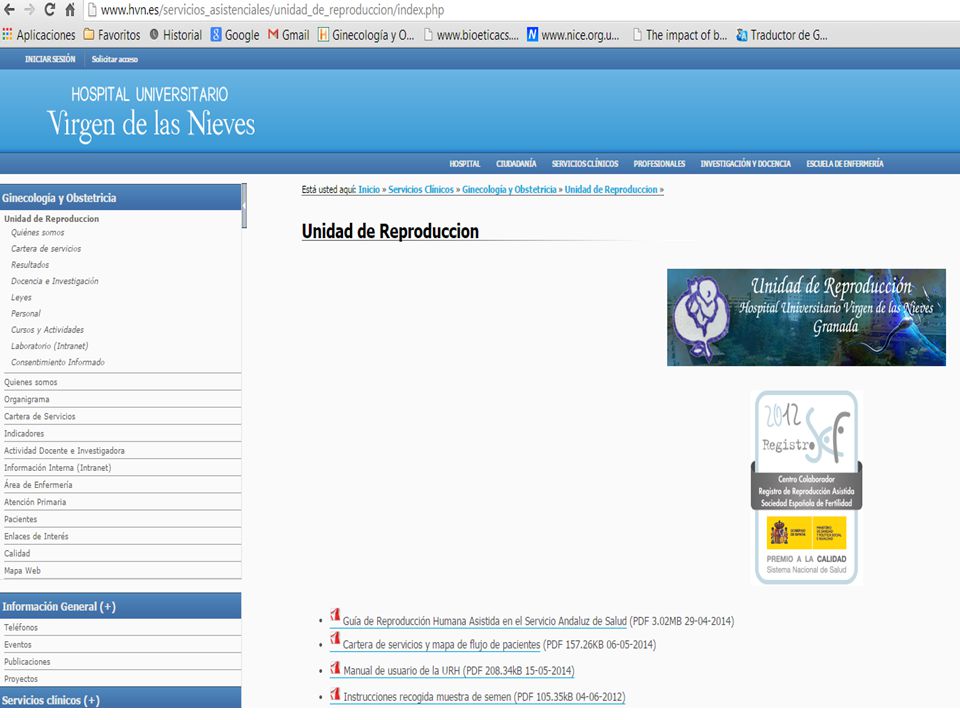Open Publicaciones sidebar link
The width and height of the screenshot is (960, 720).
(x=27, y=662)
